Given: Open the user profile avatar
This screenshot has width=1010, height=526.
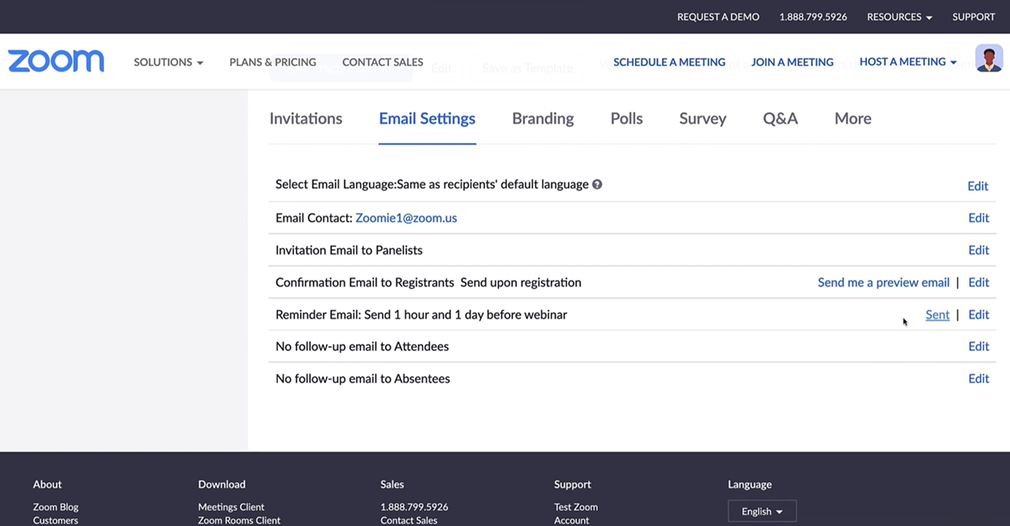Looking at the screenshot, I should point(989,59).
